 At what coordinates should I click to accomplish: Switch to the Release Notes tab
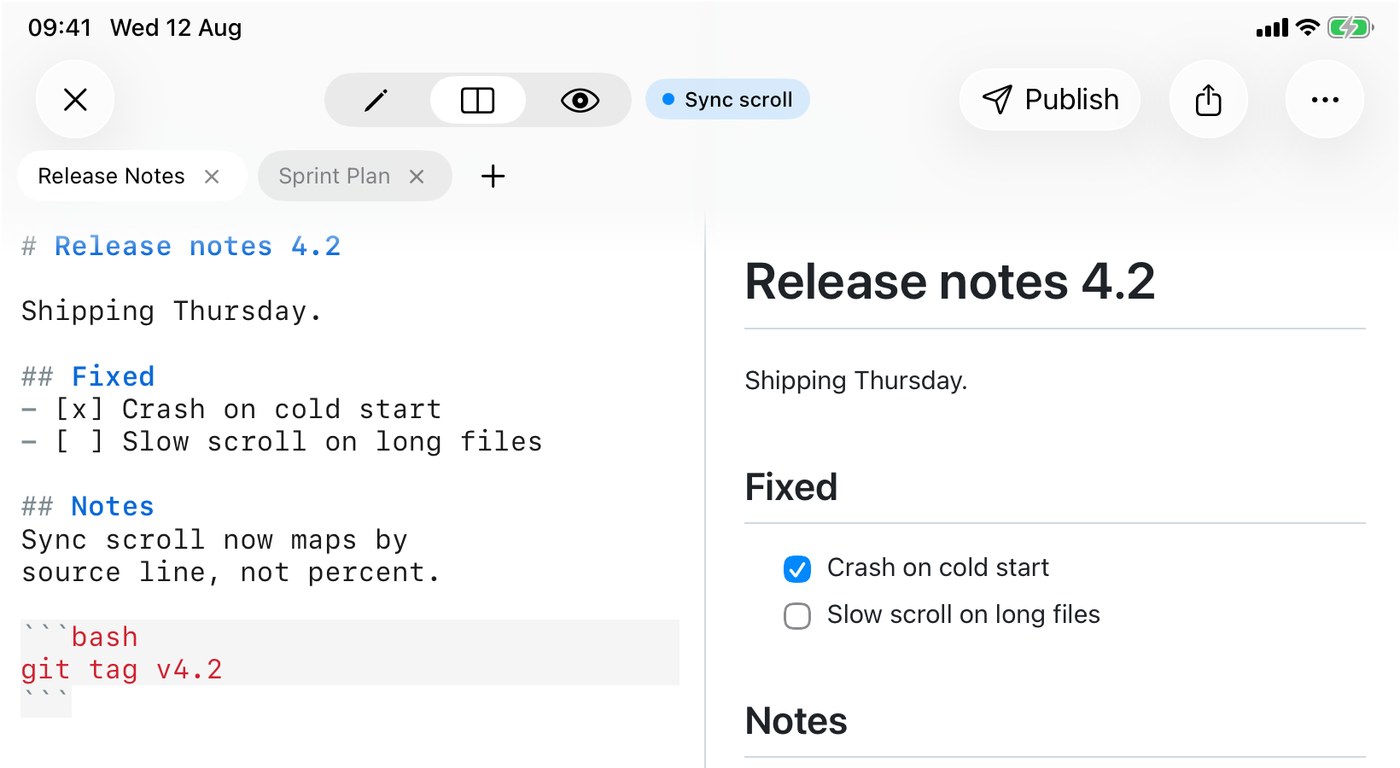(111, 176)
